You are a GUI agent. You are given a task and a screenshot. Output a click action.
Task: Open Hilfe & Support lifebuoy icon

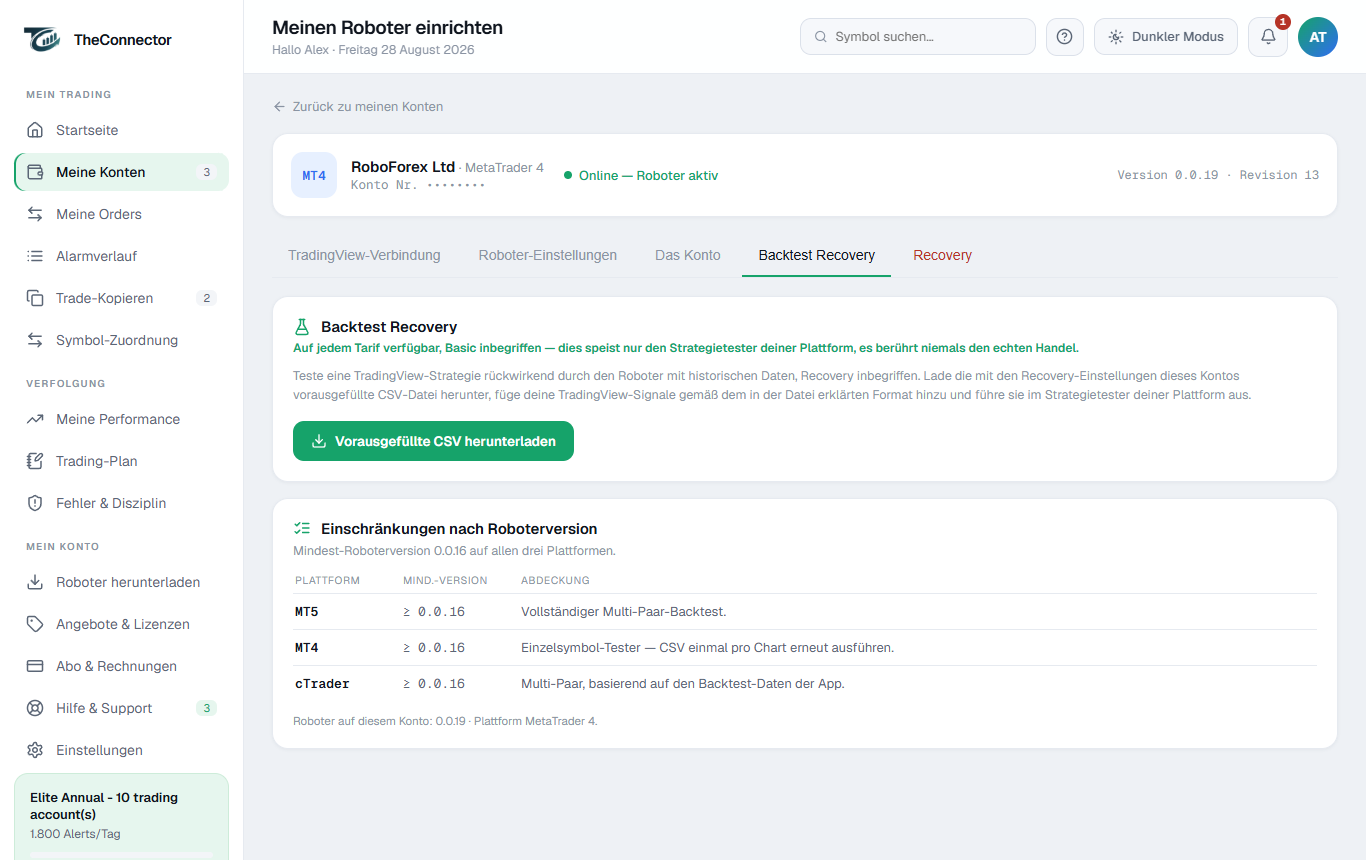(x=35, y=708)
